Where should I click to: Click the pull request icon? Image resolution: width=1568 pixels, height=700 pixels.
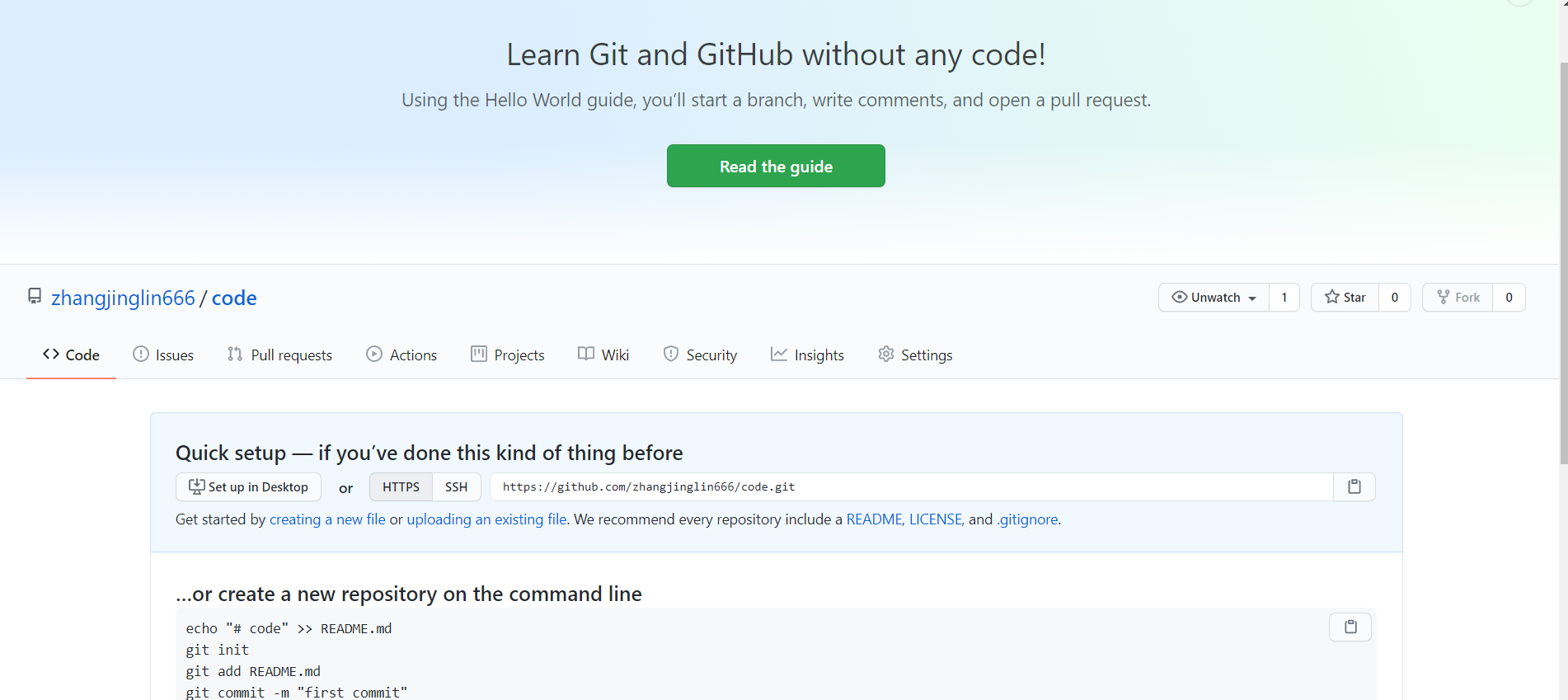tap(235, 354)
